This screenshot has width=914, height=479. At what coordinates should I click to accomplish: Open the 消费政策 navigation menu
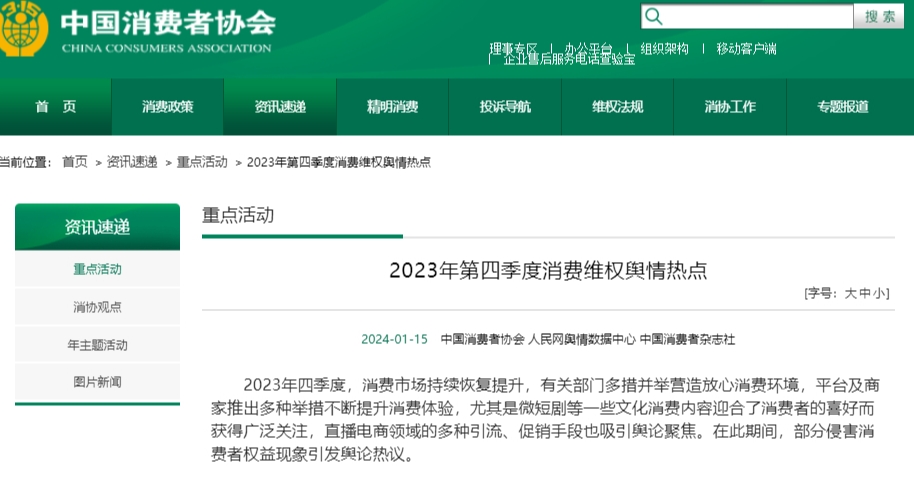point(167,107)
